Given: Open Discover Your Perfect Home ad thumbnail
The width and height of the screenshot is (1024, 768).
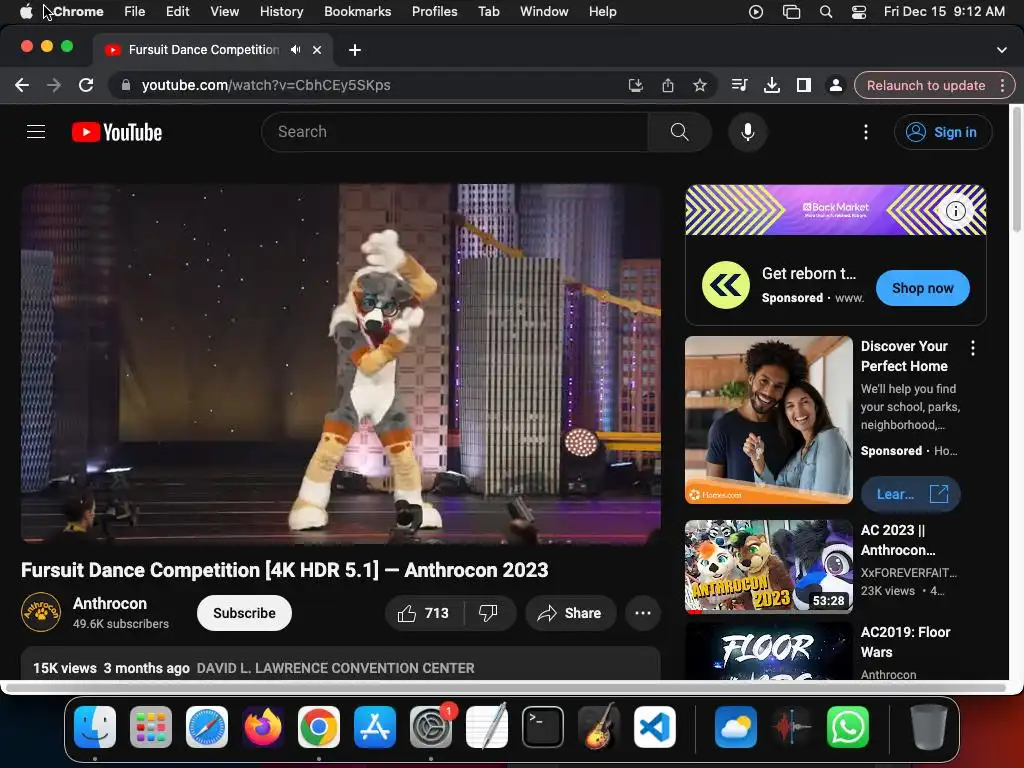Looking at the screenshot, I should 769,420.
